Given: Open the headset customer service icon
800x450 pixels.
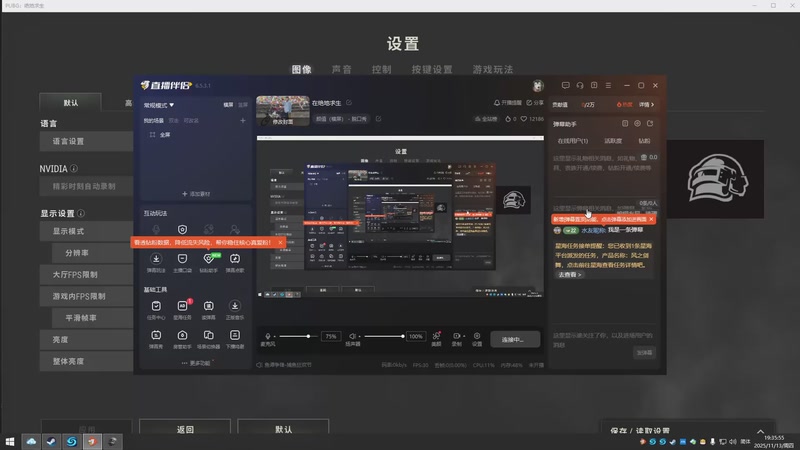Looking at the screenshot, I should [x=580, y=85].
